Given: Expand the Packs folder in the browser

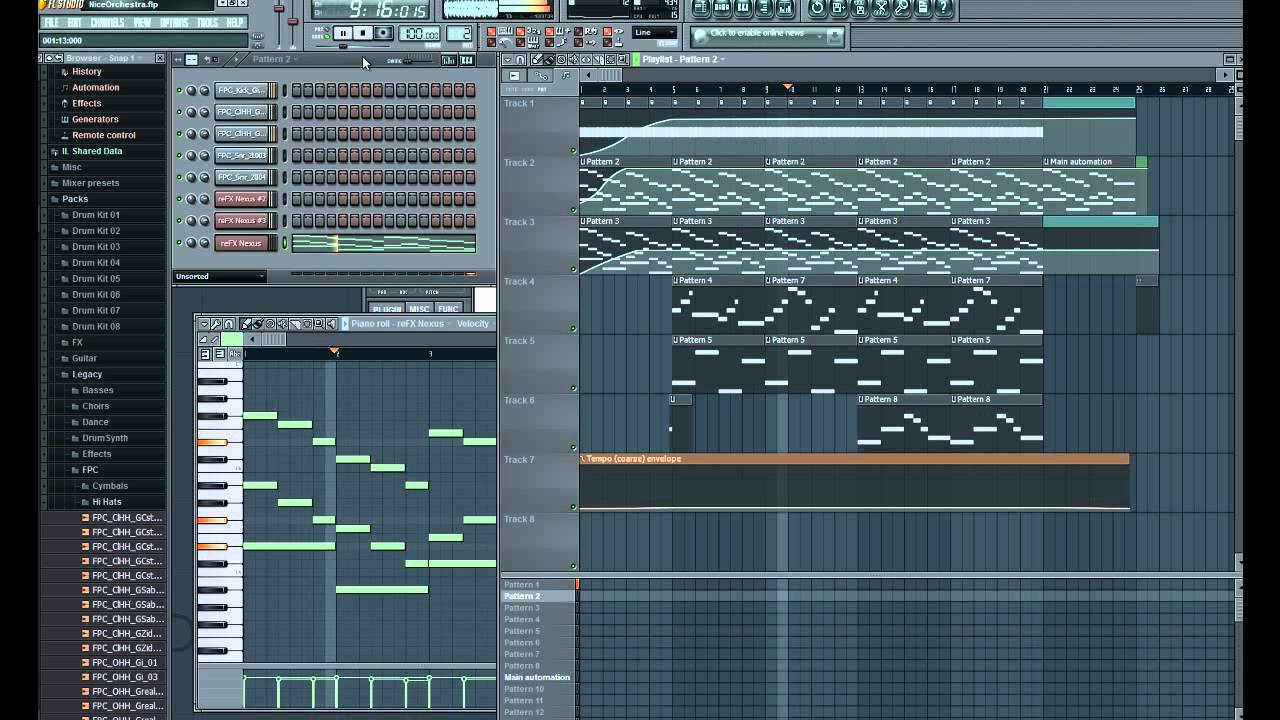Looking at the screenshot, I should click(x=75, y=199).
